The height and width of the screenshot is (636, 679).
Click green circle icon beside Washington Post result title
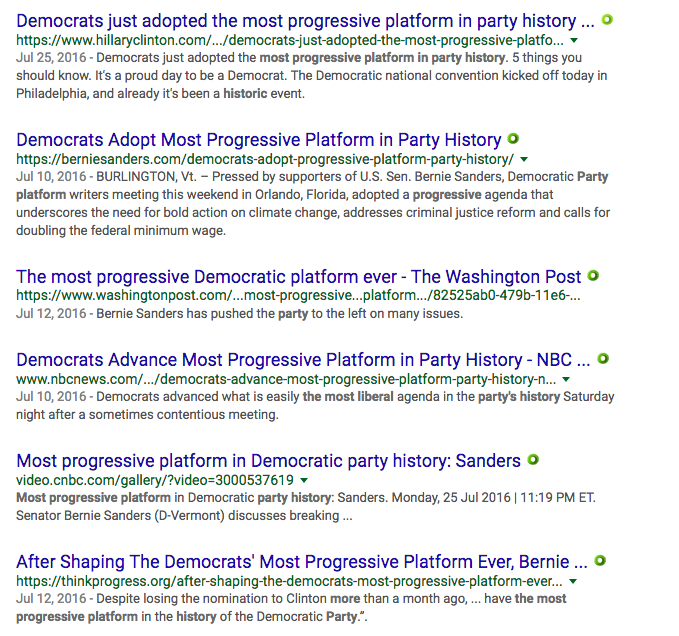click(593, 275)
